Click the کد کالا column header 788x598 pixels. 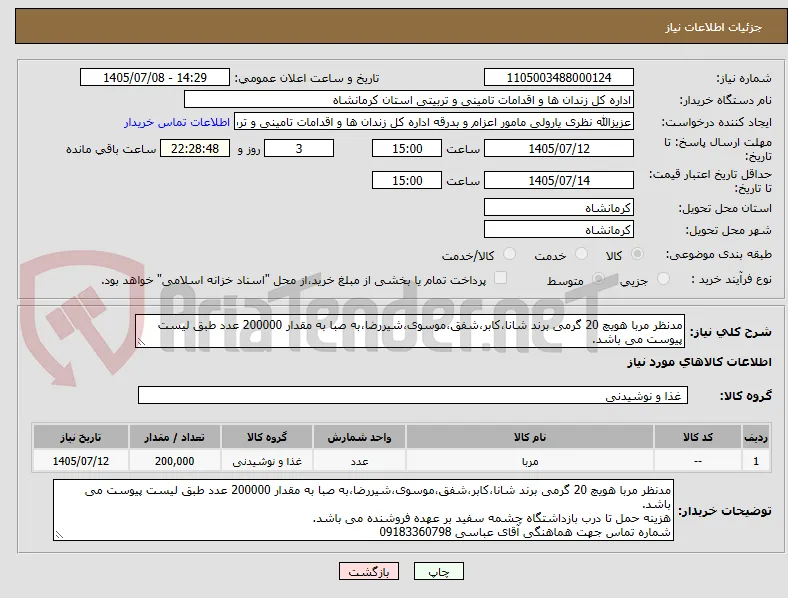698,437
